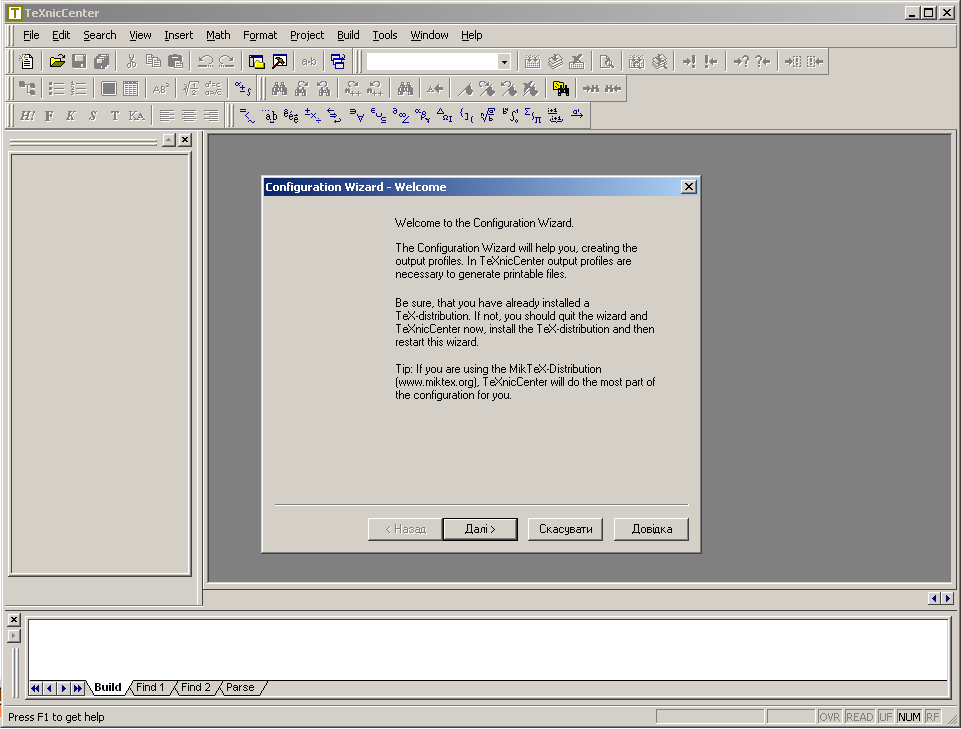Click the Find in files icon with yellow folder
The width and height of the screenshot is (961, 729).
coord(561,89)
